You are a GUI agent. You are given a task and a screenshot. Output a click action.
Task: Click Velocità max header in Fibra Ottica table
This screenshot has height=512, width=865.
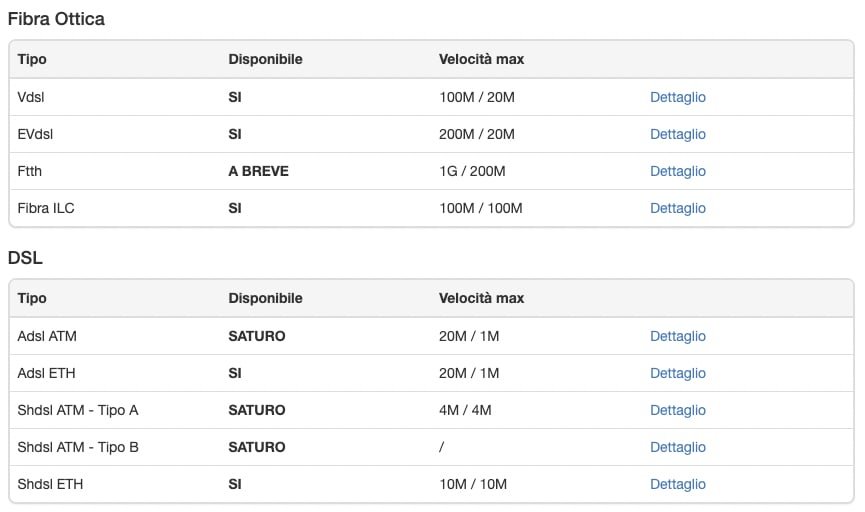[x=481, y=60]
